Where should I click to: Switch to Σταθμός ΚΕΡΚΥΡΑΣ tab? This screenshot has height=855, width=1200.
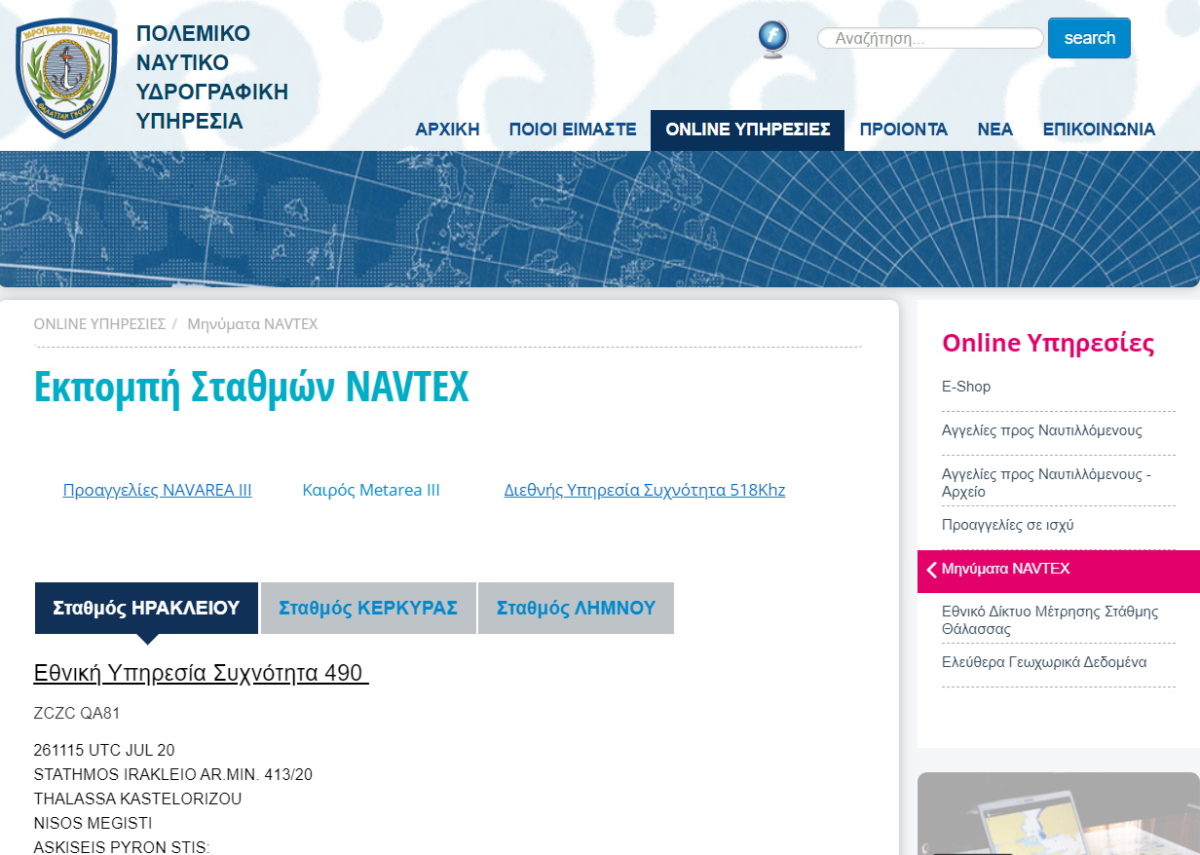(x=368, y=608)
